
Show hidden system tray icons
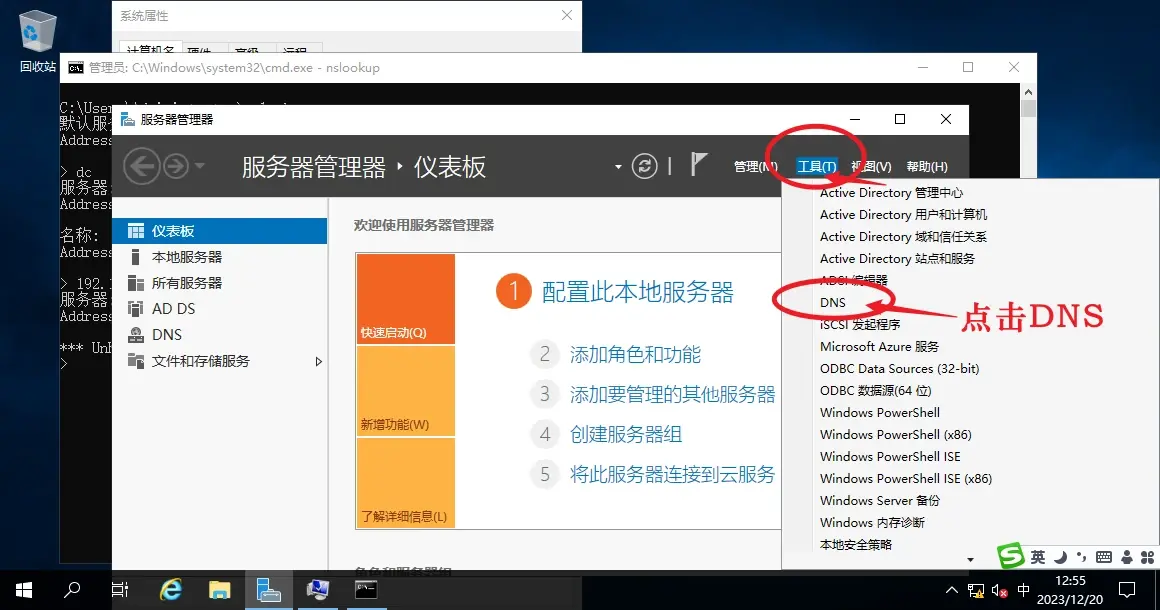click(x=951, y=590)
